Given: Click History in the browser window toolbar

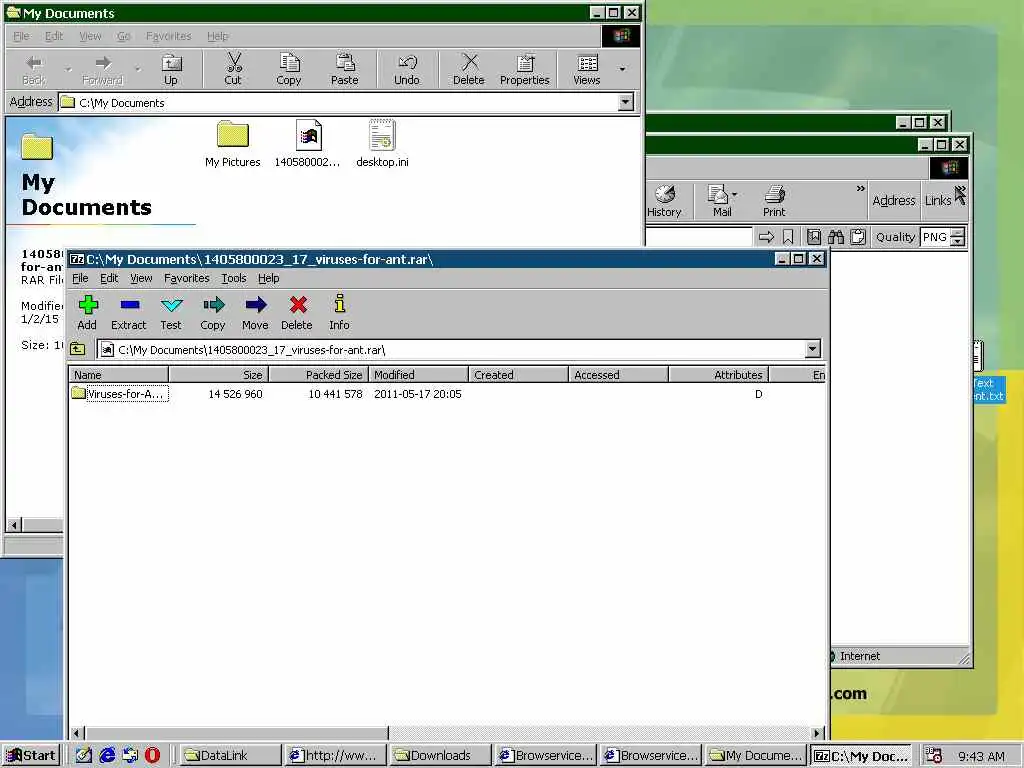Looking at the screenshot, I should click(664, 200).
